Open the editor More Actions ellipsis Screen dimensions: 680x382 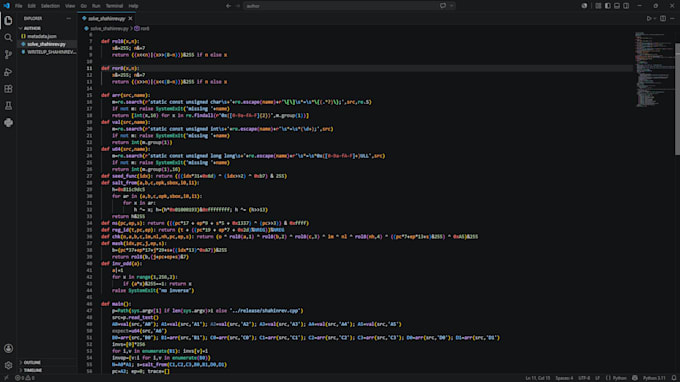tap(672, 19)
